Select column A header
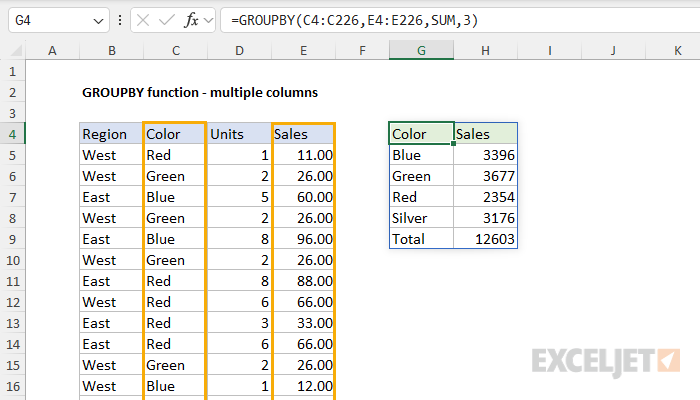 click(x=52, y=50)
